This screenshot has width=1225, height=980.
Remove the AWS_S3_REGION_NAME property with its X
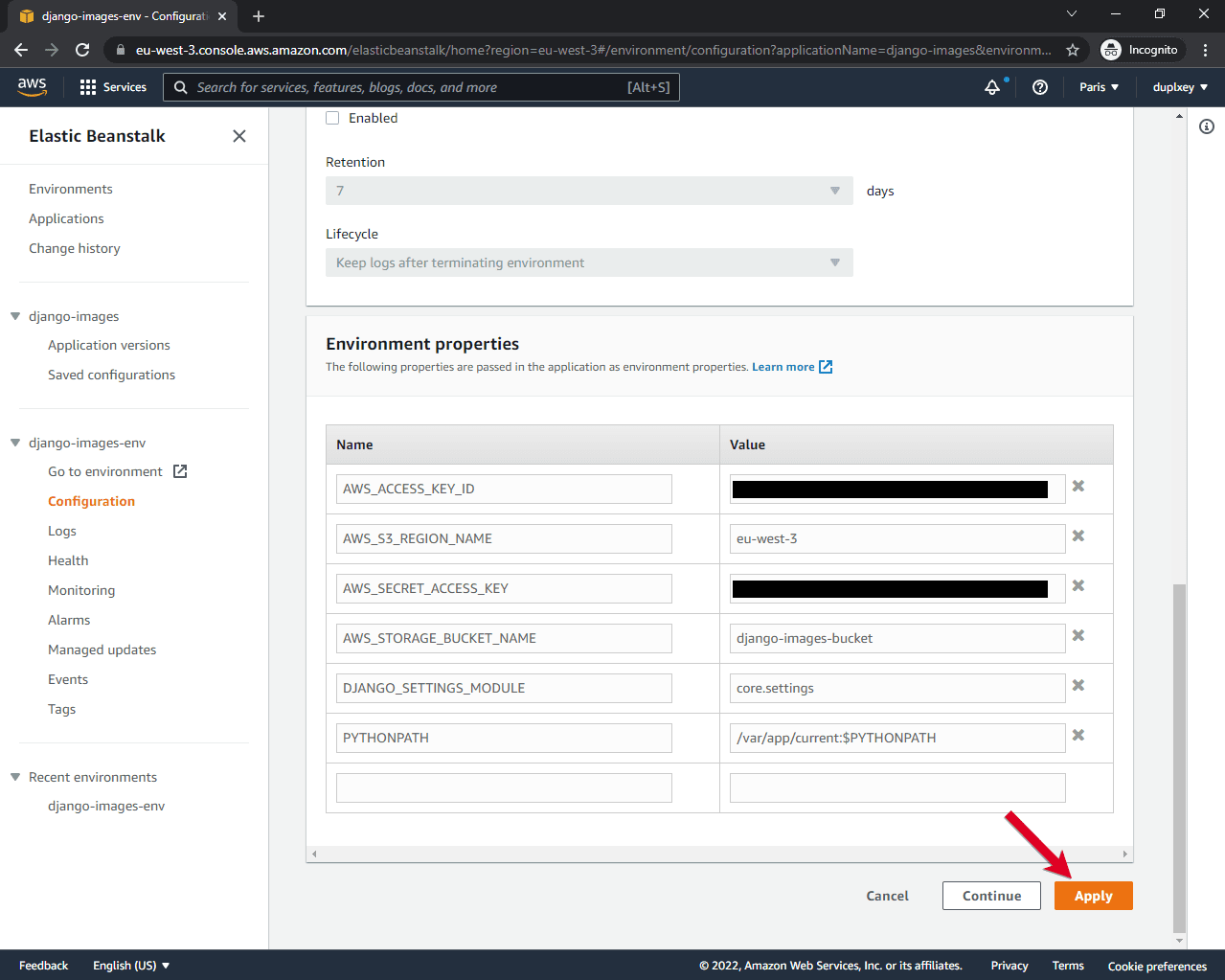[x=1078, y=536]
